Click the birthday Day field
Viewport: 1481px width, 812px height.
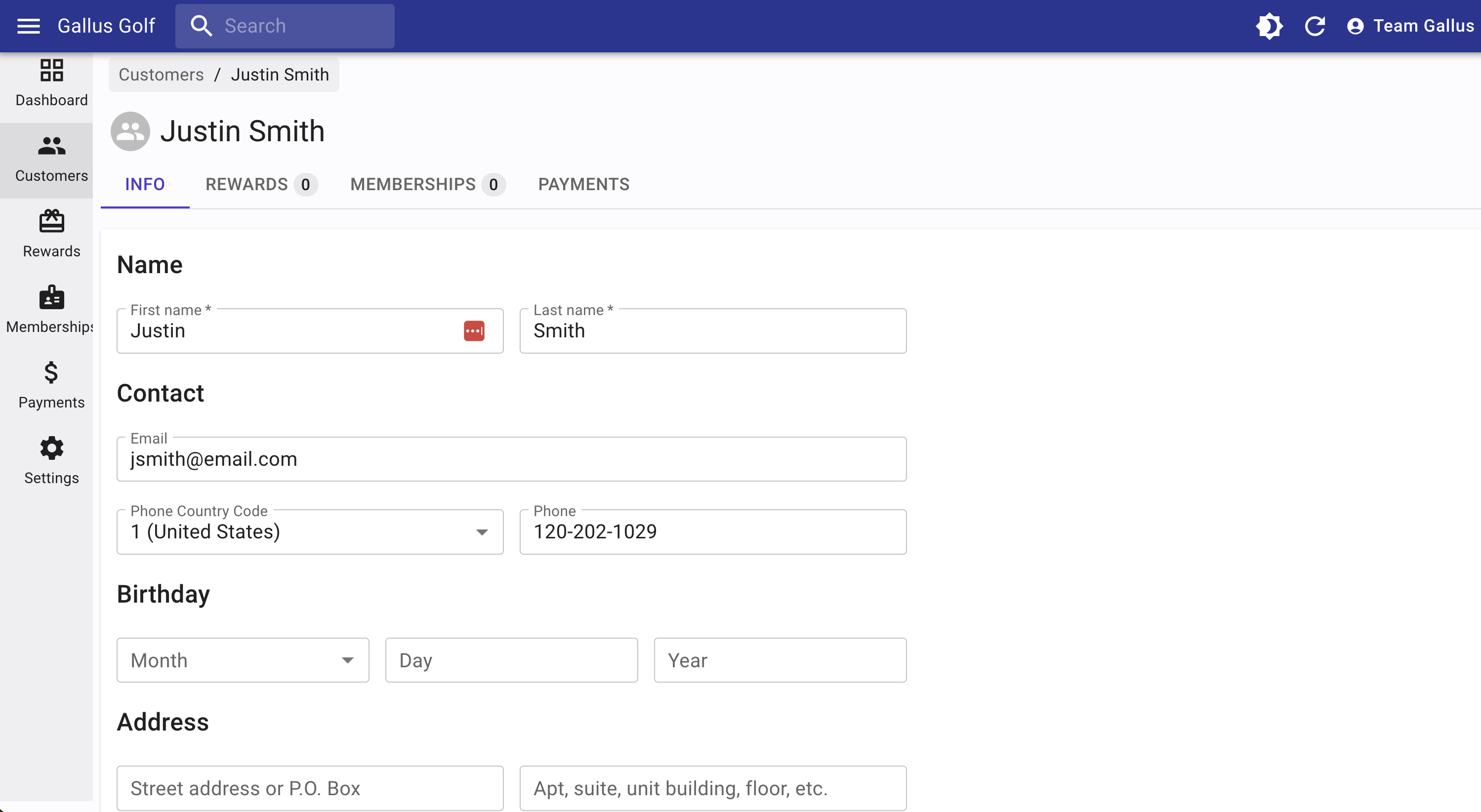click(512, 660)
